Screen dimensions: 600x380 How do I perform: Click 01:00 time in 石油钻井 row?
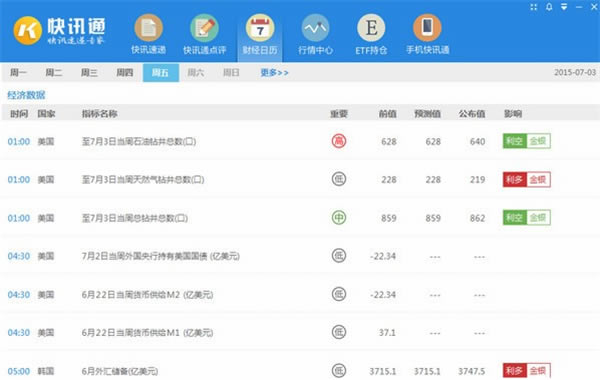pyautogui.click(x=19, y=142)
